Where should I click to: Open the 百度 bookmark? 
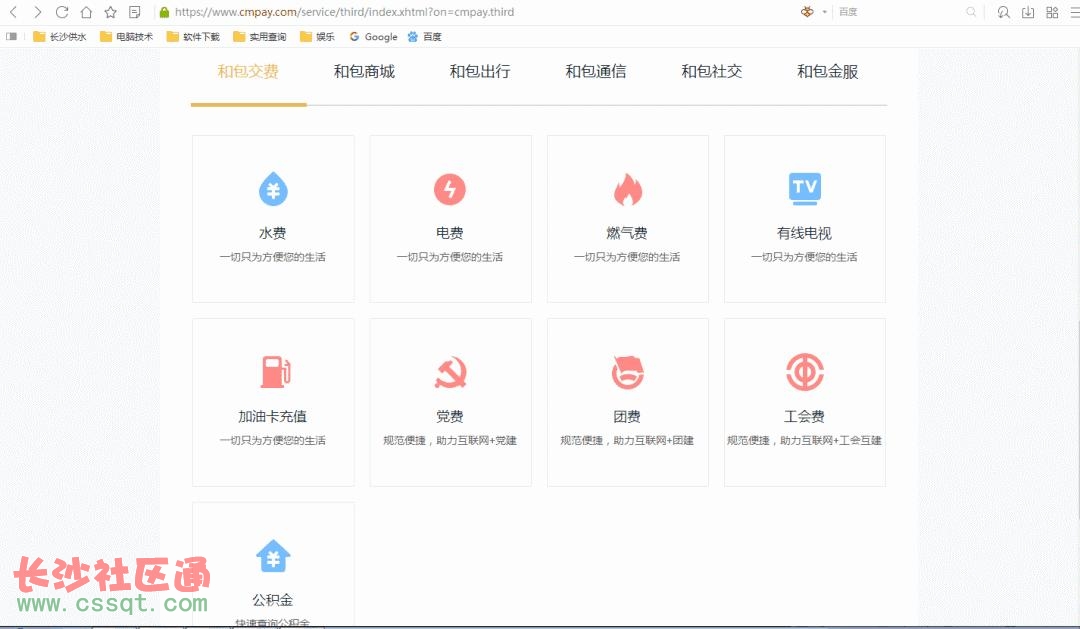point(424,37)
